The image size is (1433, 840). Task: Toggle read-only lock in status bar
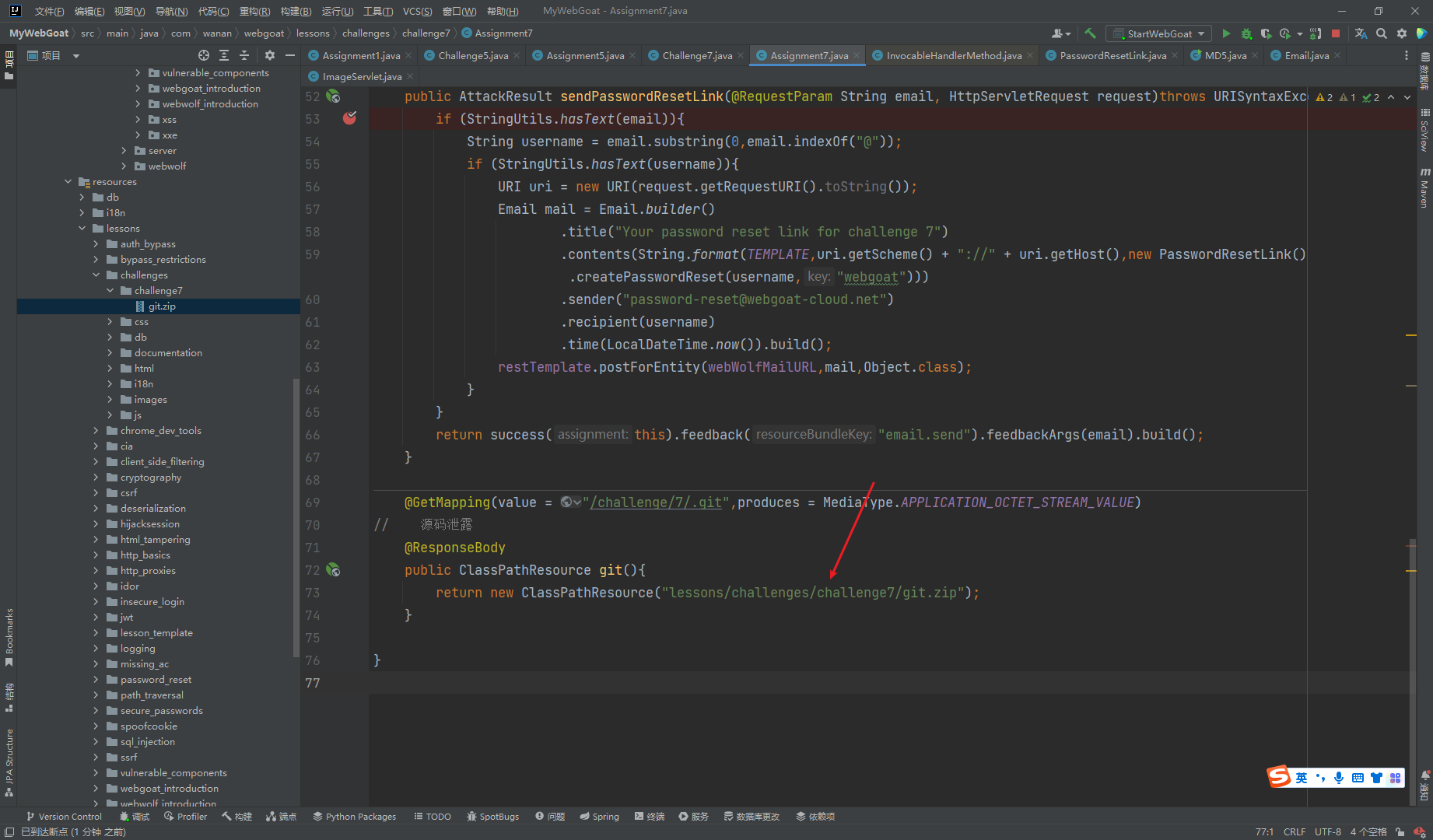tap(1400, 831)
